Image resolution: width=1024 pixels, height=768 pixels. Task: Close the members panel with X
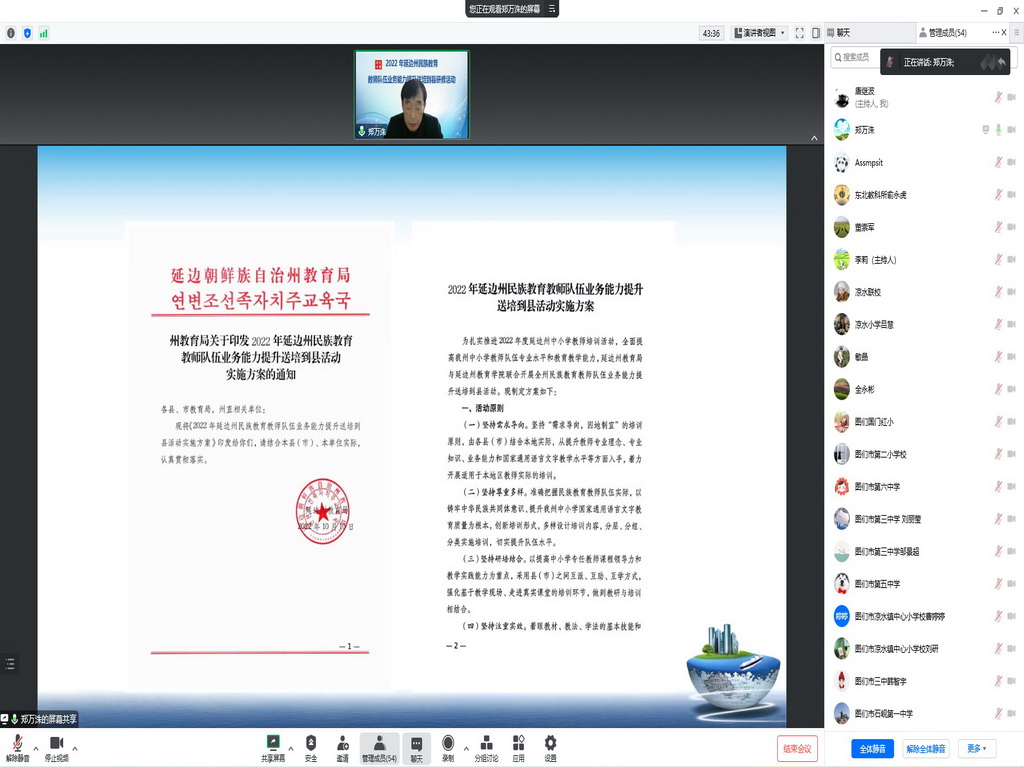1004,32
